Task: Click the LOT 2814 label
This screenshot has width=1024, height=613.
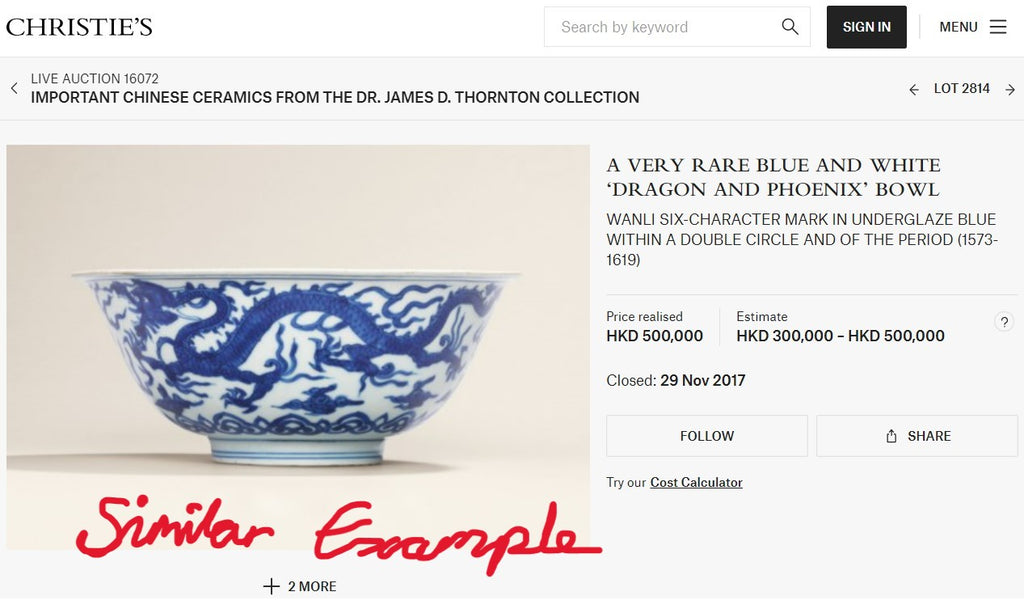Action: 961,89
